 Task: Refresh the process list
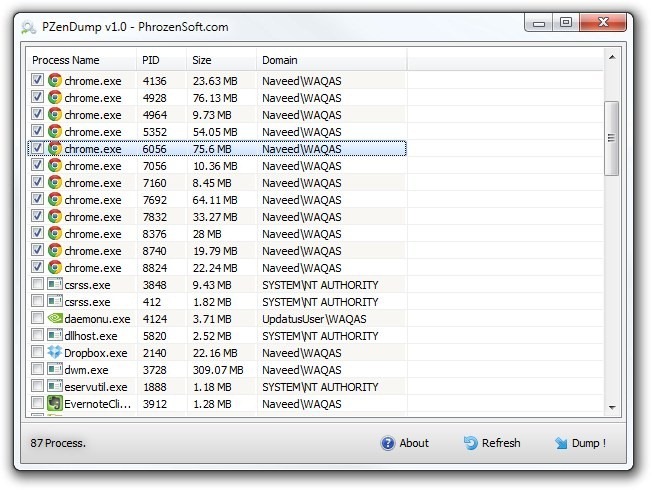492,443
